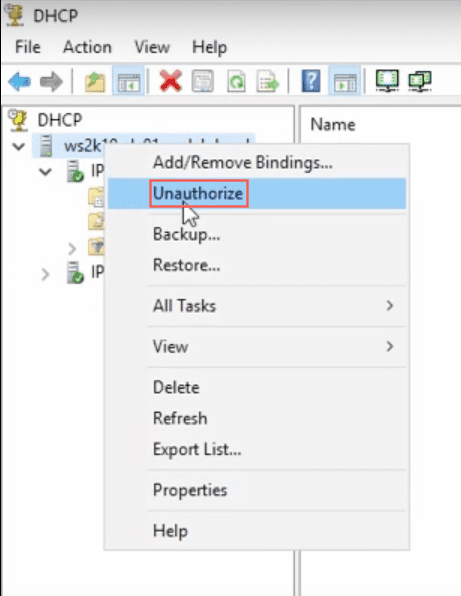This screenshot has width=461, height=596.
Task: Expand the second IP node chevron
Action: pyautogui.click(x=45, y=274)
